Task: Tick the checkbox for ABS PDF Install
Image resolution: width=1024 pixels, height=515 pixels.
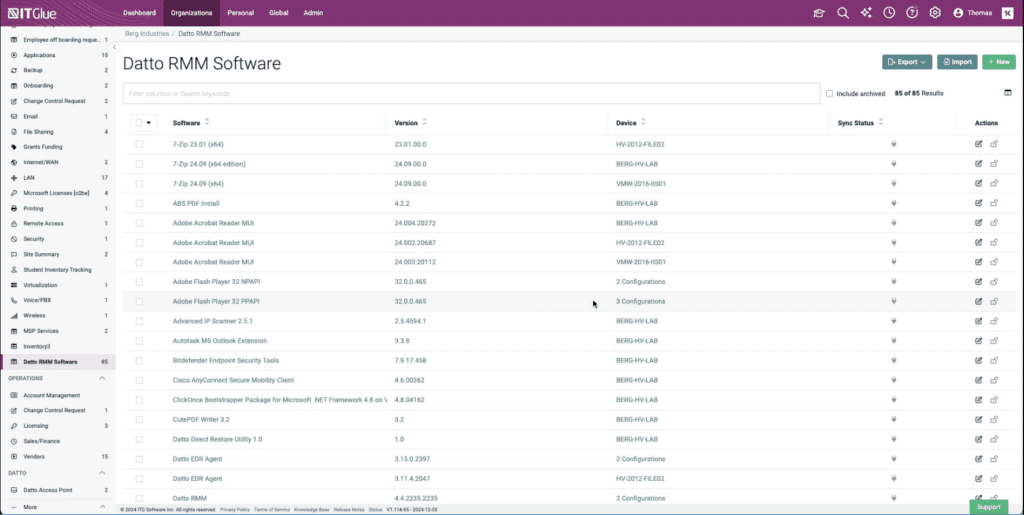Action: (139, 203)
